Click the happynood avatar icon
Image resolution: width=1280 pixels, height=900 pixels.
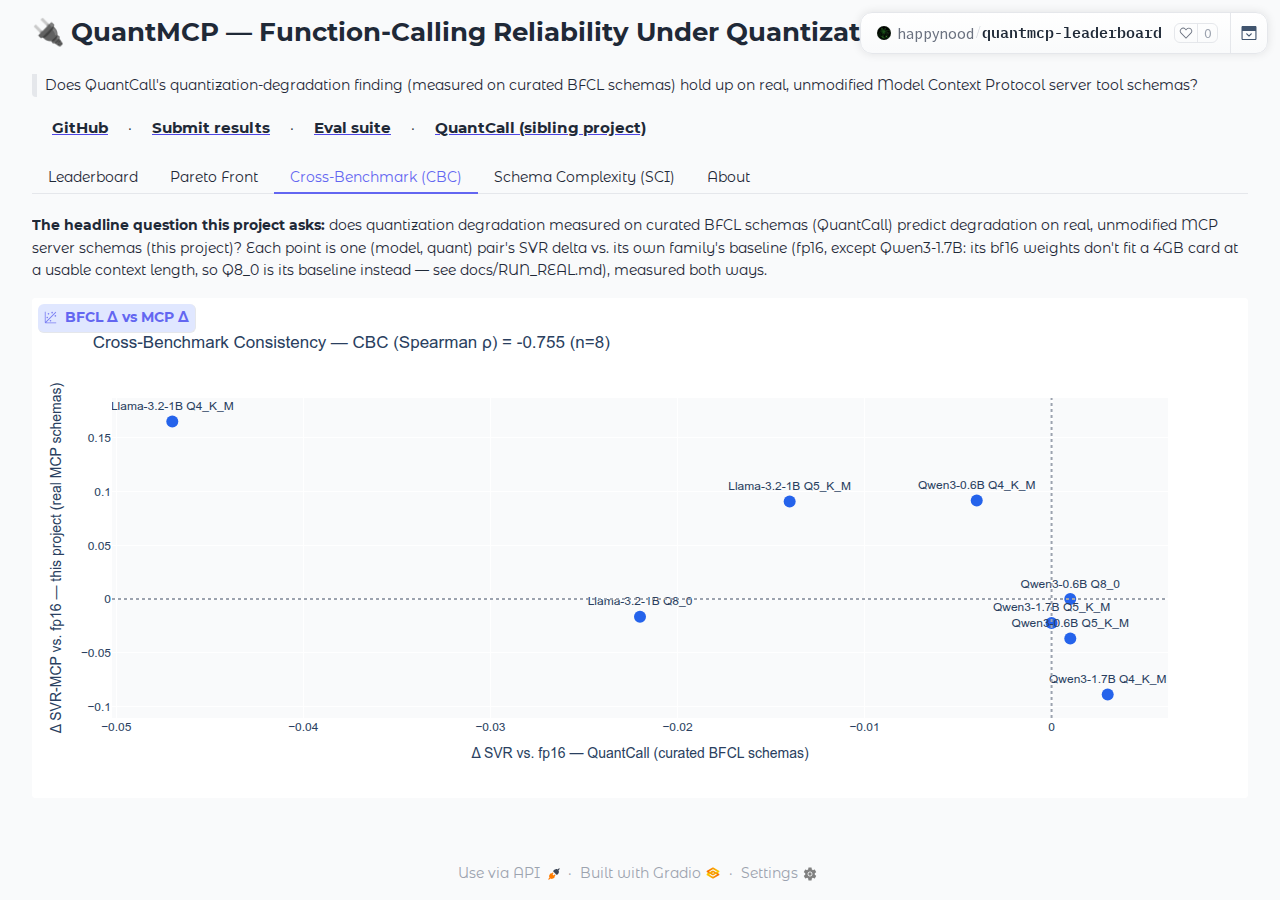pyautogui.click(x=884, y=33)
